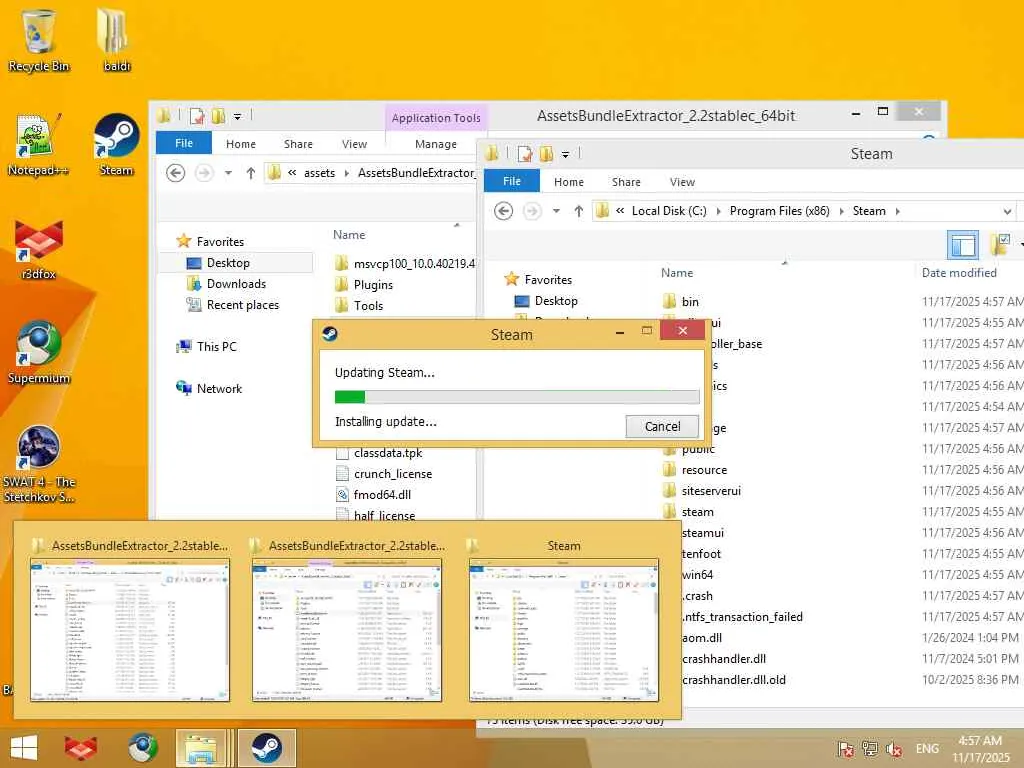Open File tab in Steam explorer
Screen dimensions: 1024x768
pyautogui.click(x=512, y=181)
